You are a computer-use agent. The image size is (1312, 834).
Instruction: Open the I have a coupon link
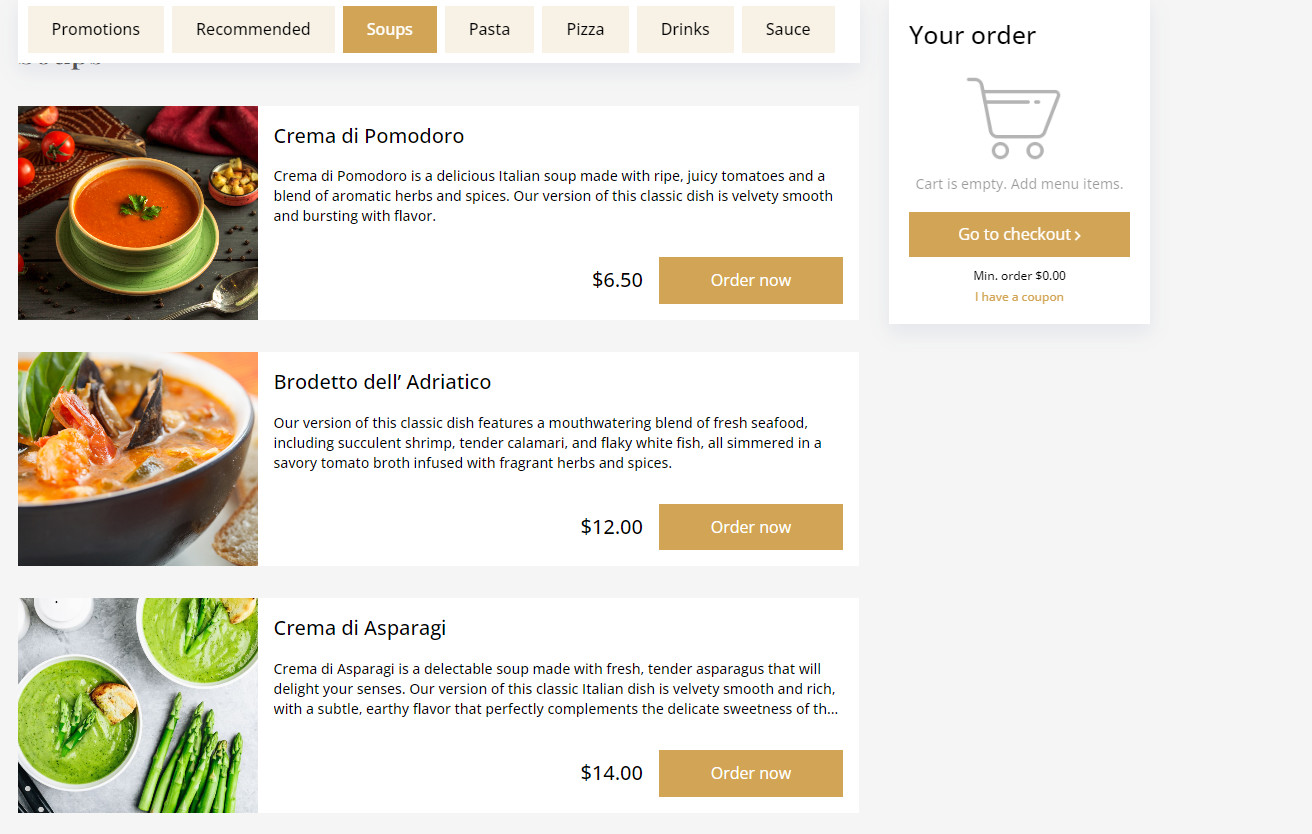pos(1019,297)
